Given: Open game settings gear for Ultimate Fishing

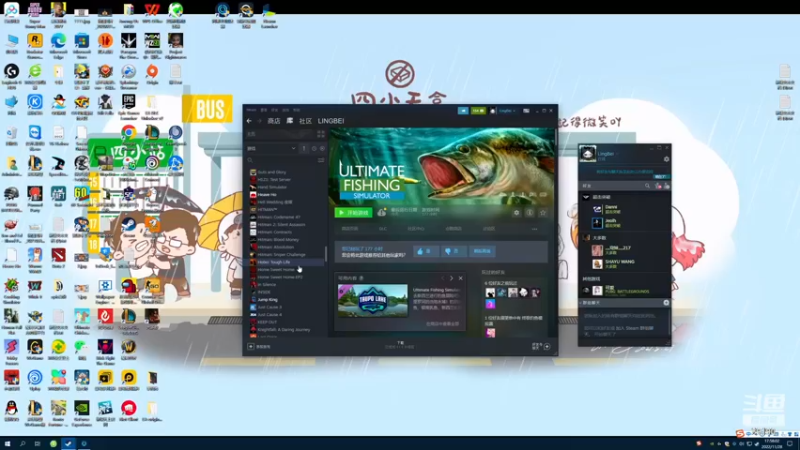Looking at the screenshot, I should pos(516,213).
